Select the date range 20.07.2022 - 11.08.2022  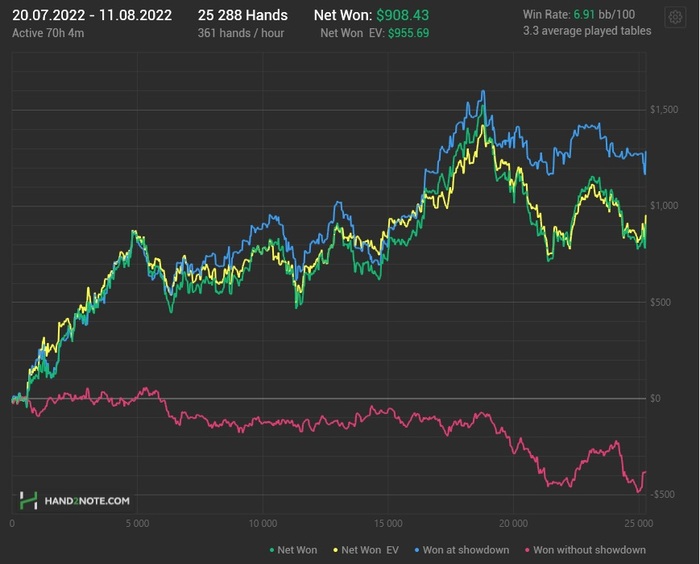pos(92,15)
